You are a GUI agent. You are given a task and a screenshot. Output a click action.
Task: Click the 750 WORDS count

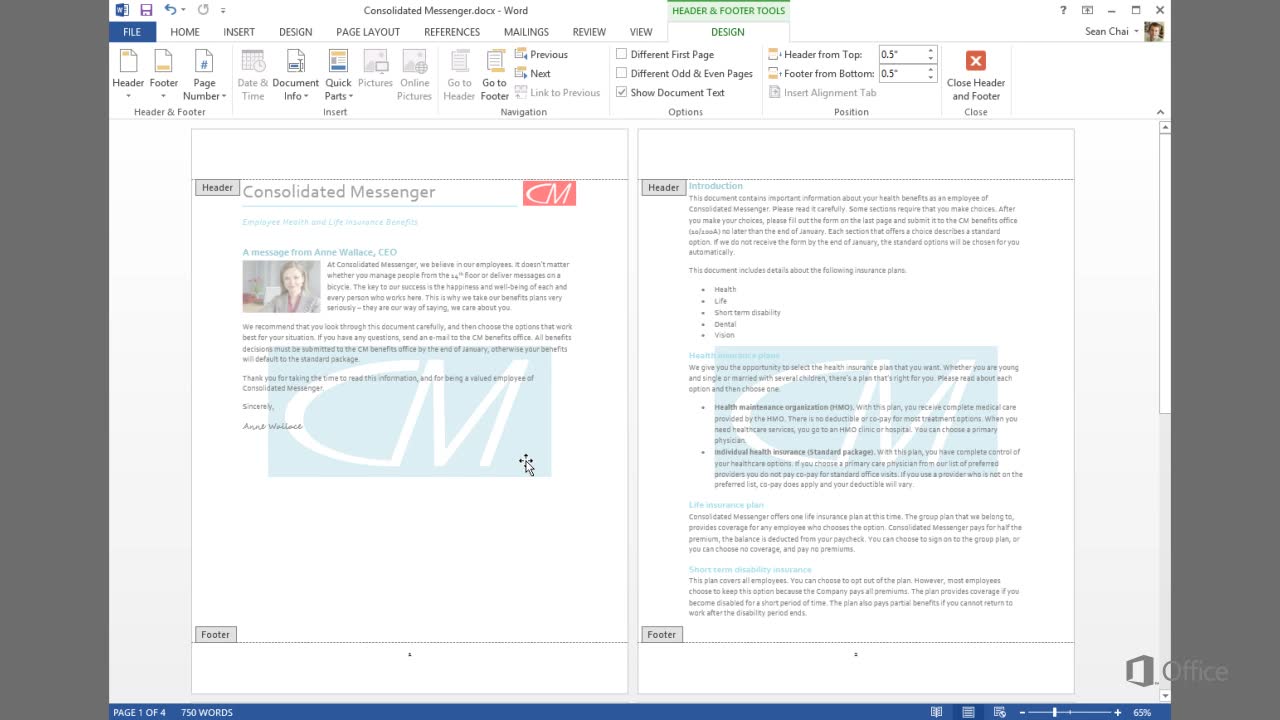pyautogui.click(x=207, y=712)
